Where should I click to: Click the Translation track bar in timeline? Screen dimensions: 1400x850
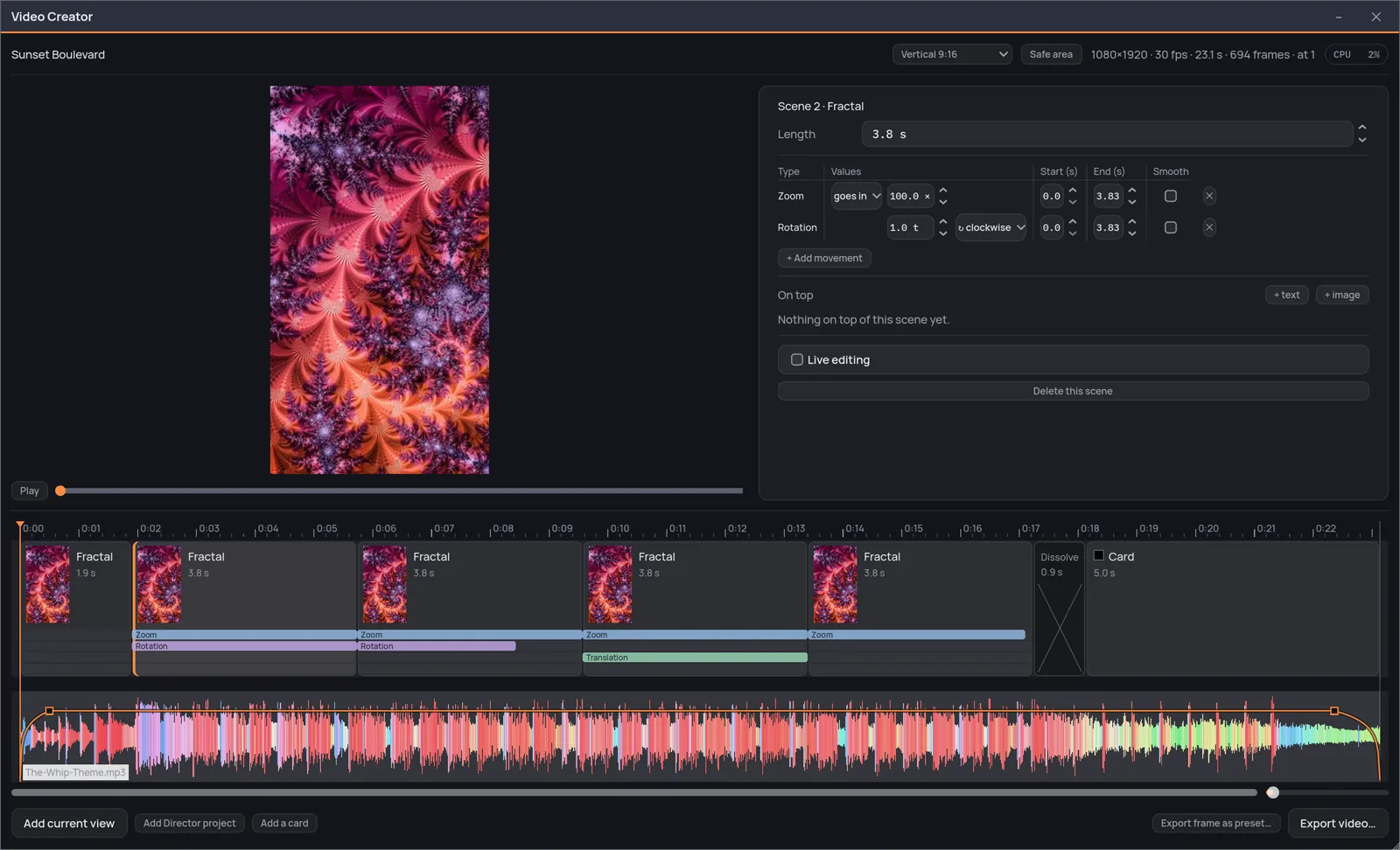point(695,658)
